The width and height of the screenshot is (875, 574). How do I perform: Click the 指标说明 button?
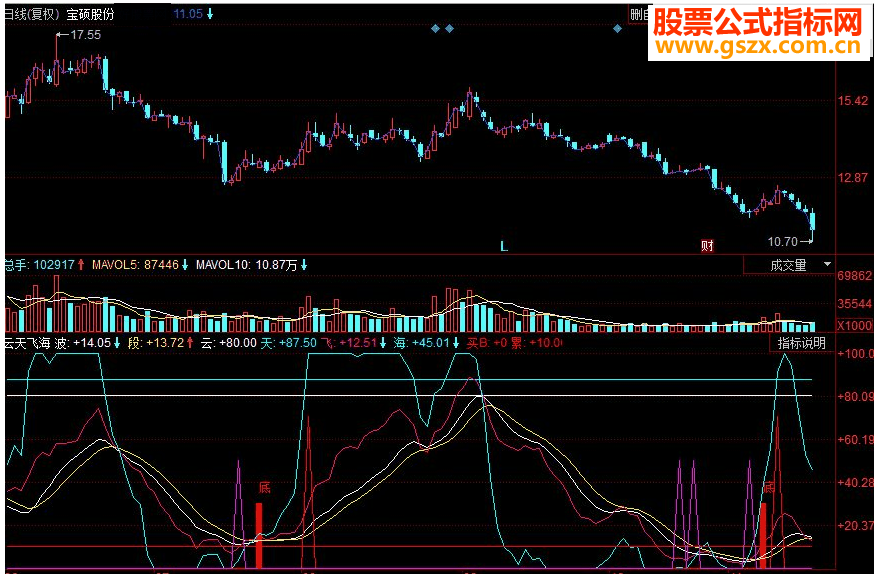click(803, 343)
